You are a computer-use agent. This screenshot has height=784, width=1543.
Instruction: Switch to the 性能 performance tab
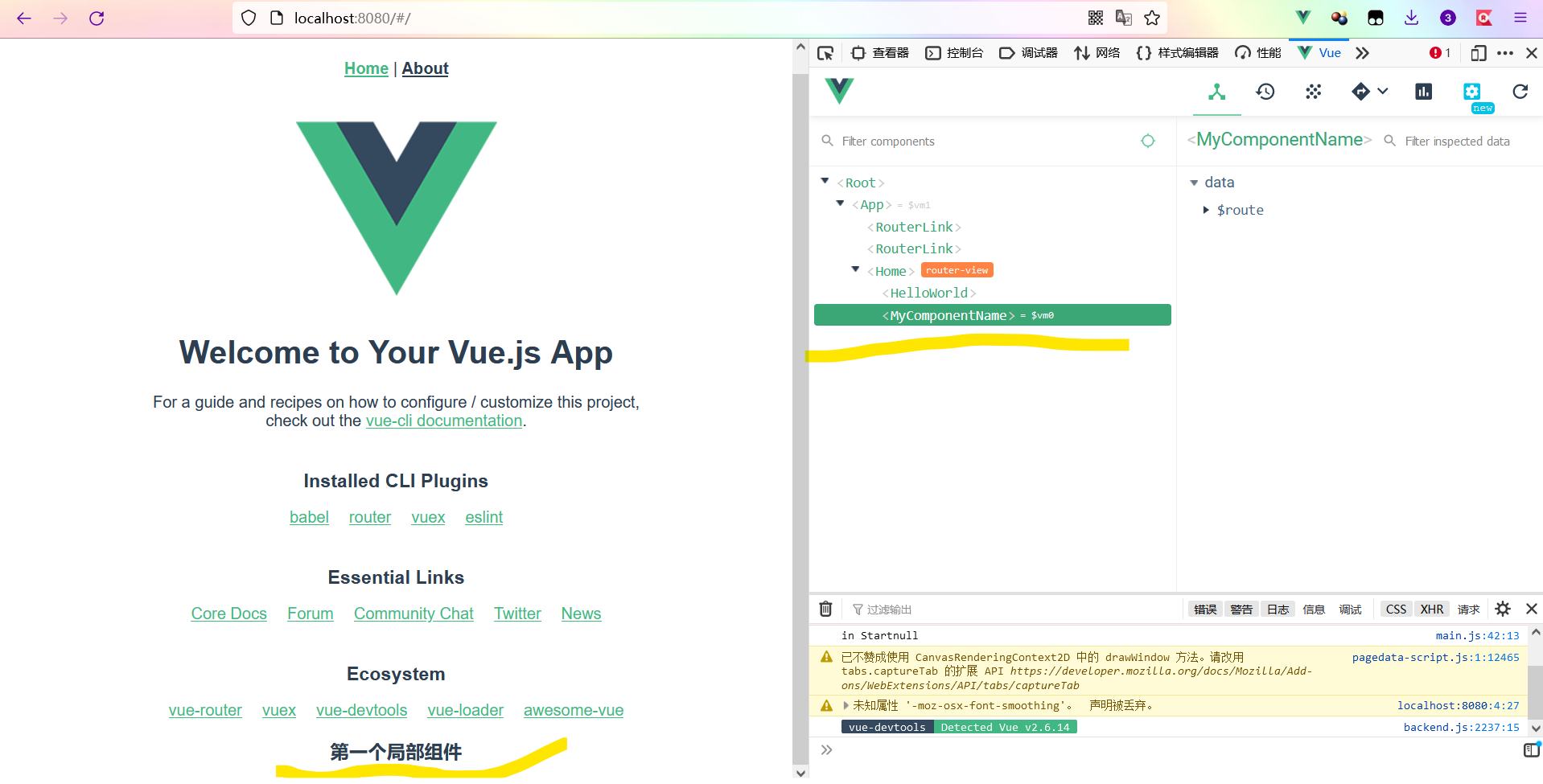pos(1257,53)
